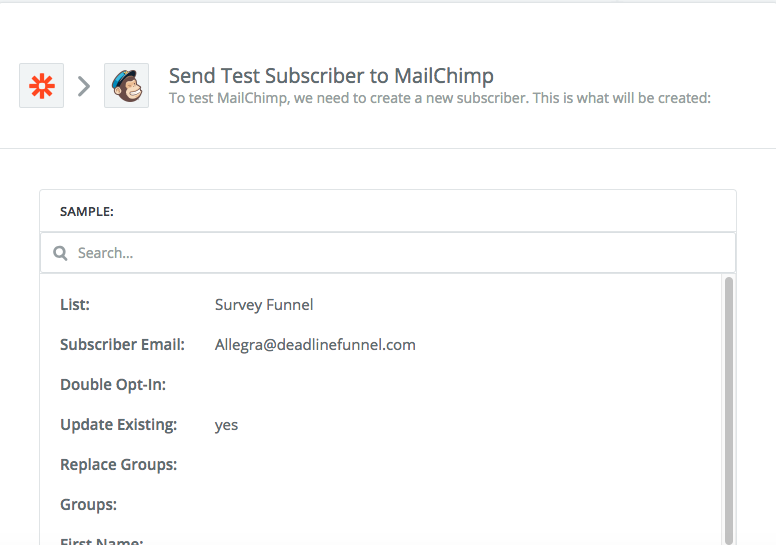This screenshot has width=776, height=545.
Task: Select the 'yes' value for Update Existing
Action: (227, 425)
